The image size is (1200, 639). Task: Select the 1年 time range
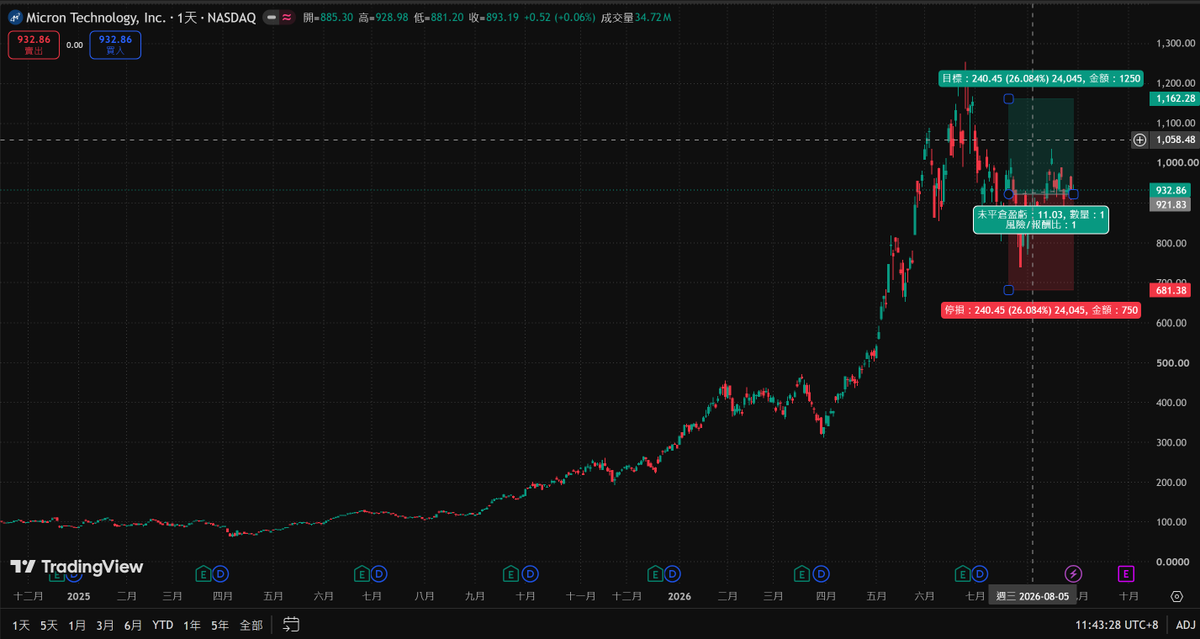(x=192, y=625)
